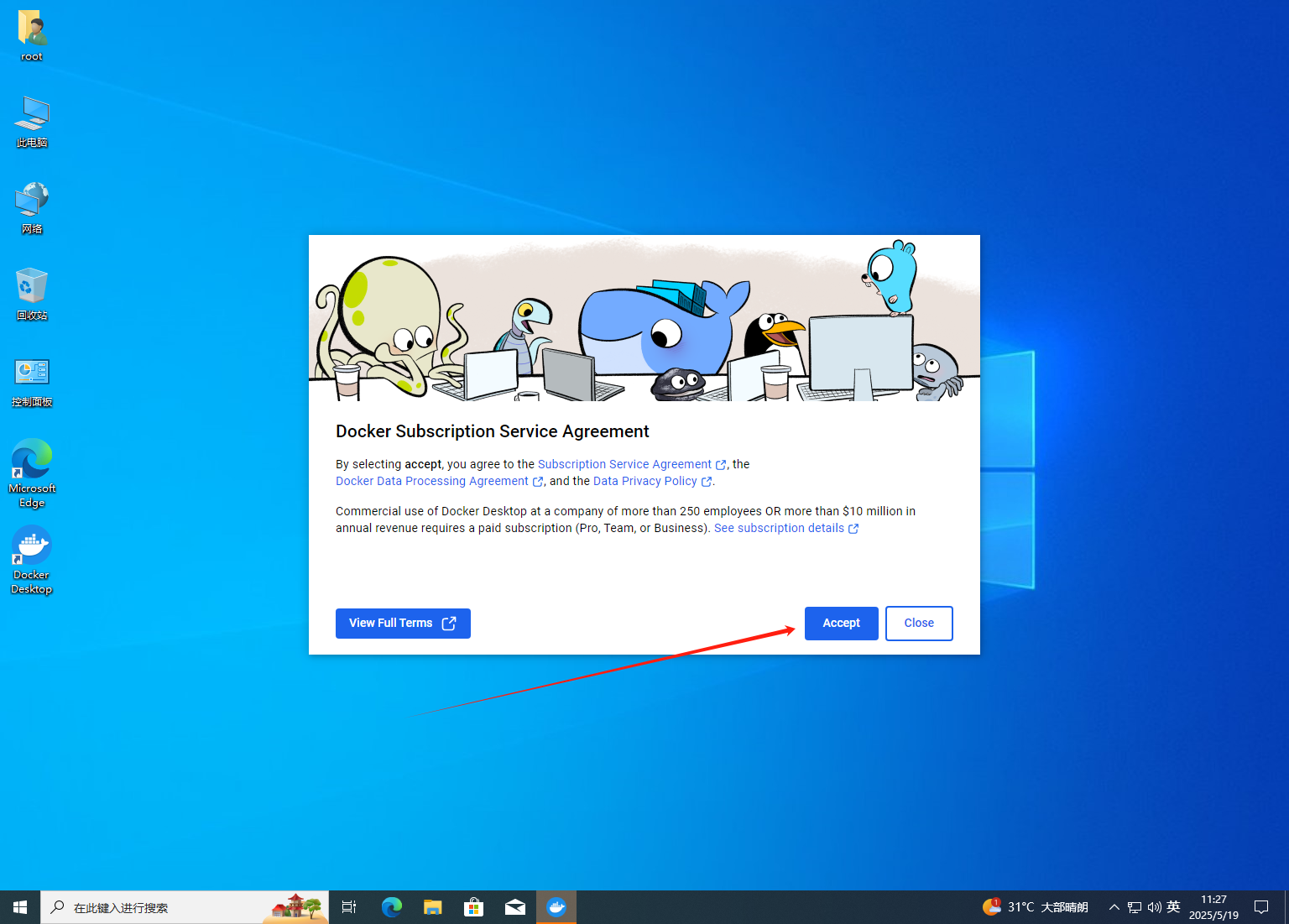Screen dimensions: 1289x924
Task: Show hidden system tray icons
Action: pyautogui.click(x=1114, y=907)
